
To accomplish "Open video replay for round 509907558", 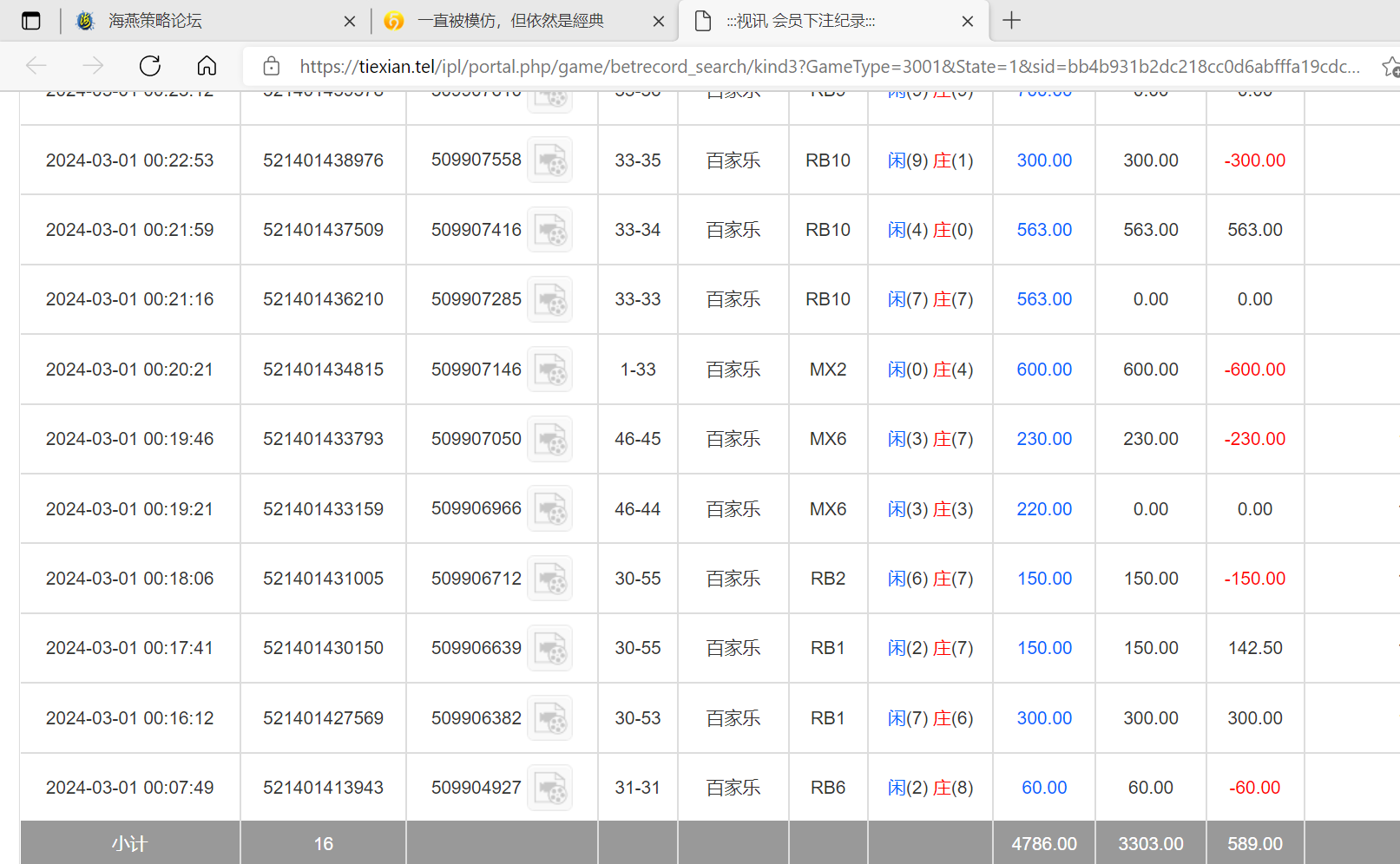I will (550, 160).
